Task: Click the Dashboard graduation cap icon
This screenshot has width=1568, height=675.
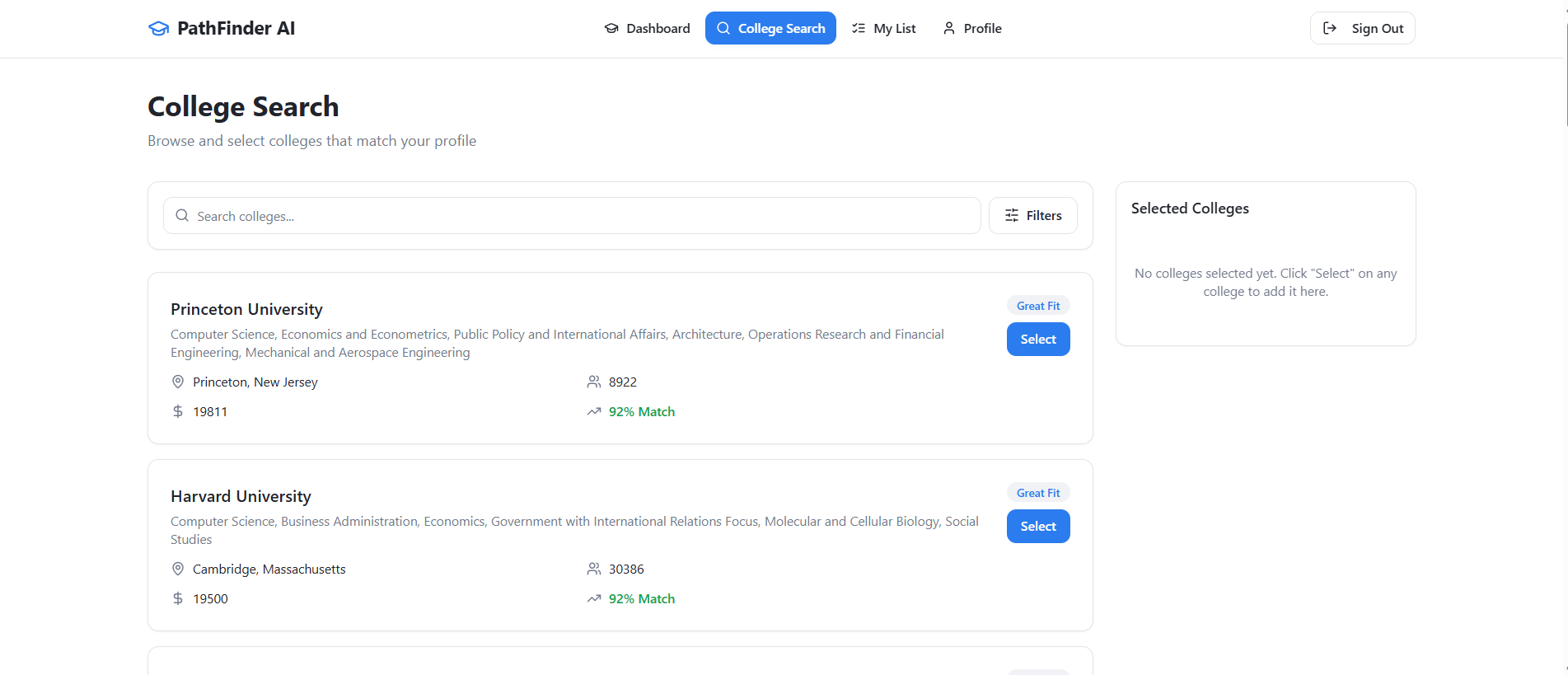Action: (x=611, y=28)
